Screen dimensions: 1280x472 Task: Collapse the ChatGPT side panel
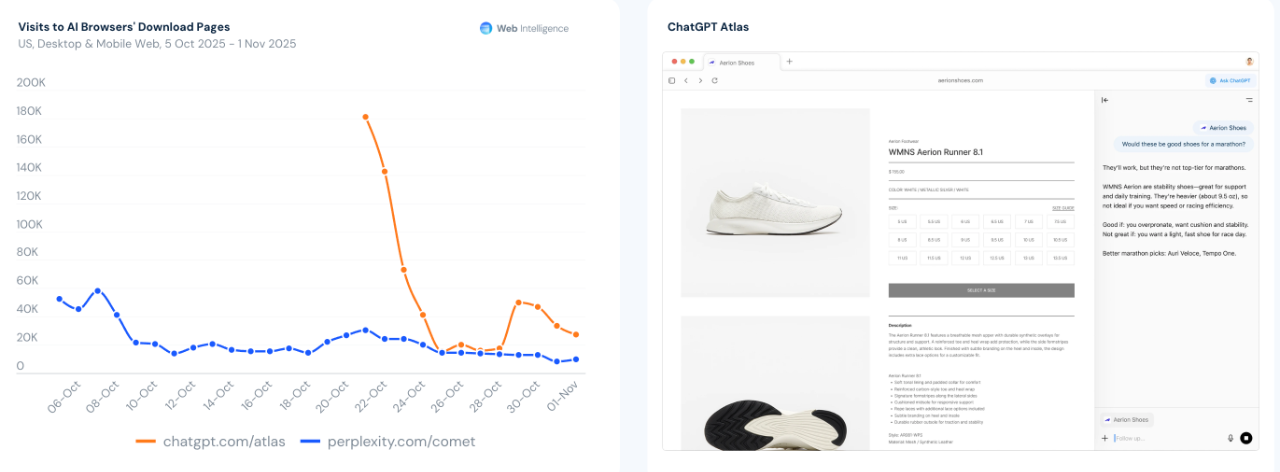pos(1105,100)
